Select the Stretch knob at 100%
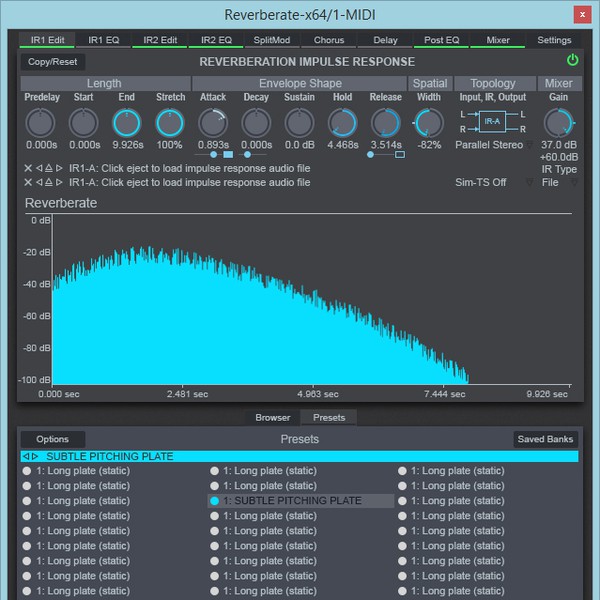This screenshot has height=600, width=600. pyautogui.click(x=170, y=123)
